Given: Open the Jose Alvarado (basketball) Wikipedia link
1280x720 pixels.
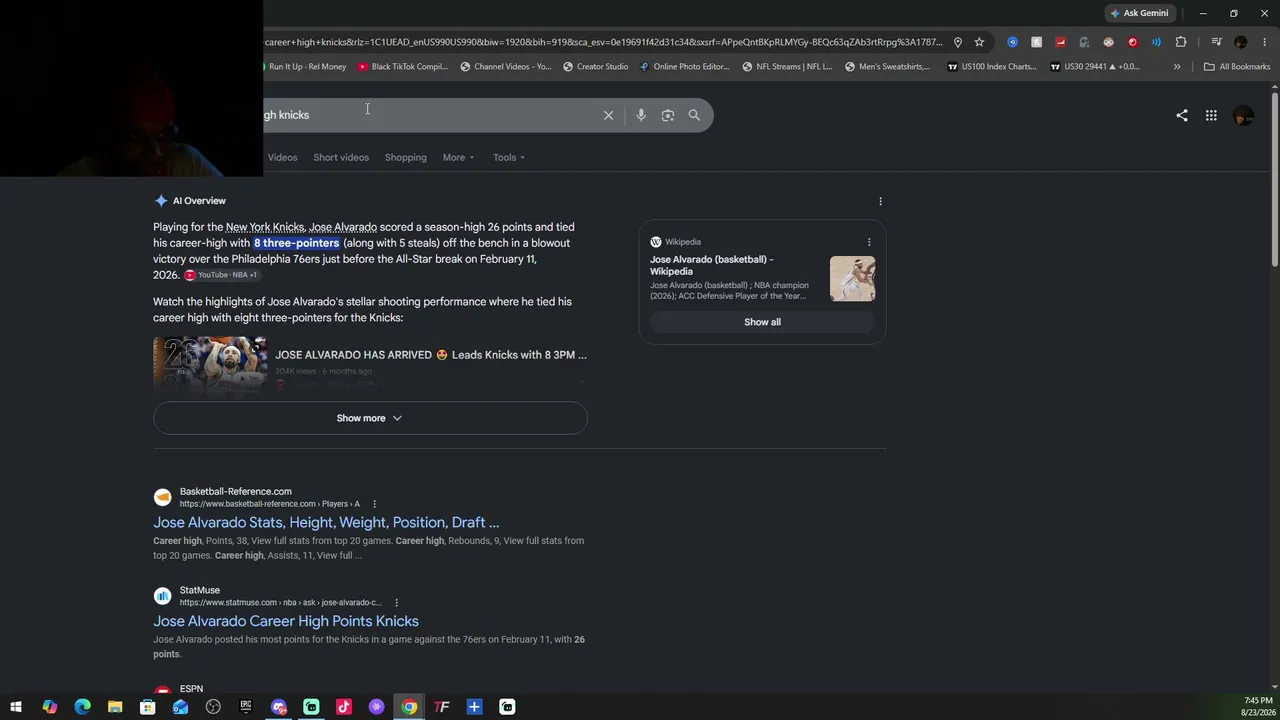Looking at the screenshot, I should click(x=711, y=265).
